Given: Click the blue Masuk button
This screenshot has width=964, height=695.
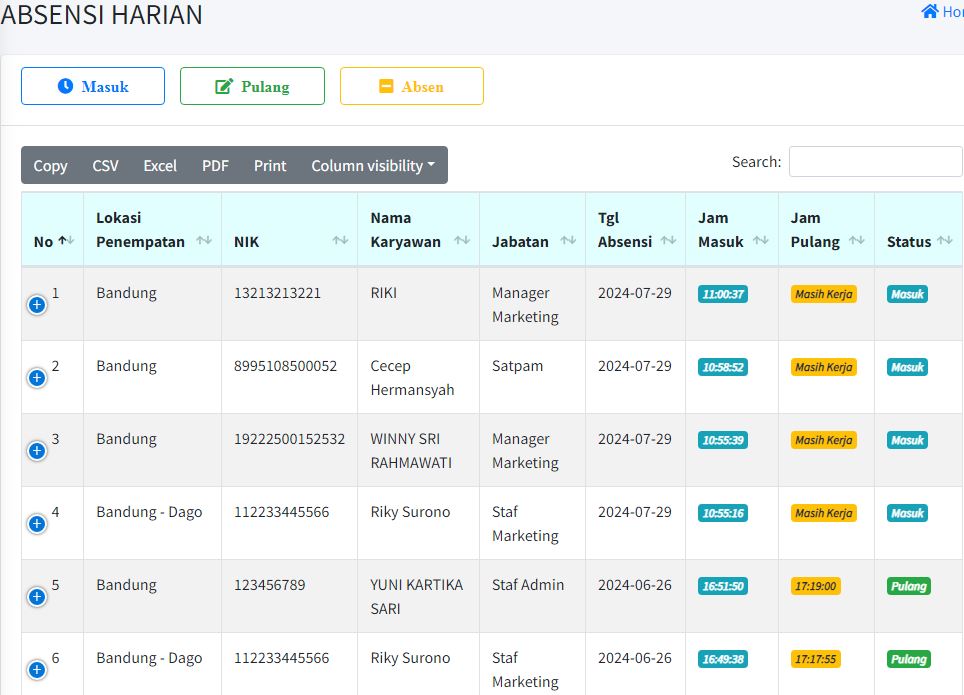Looking at the screenshot, I should [93, 86].
